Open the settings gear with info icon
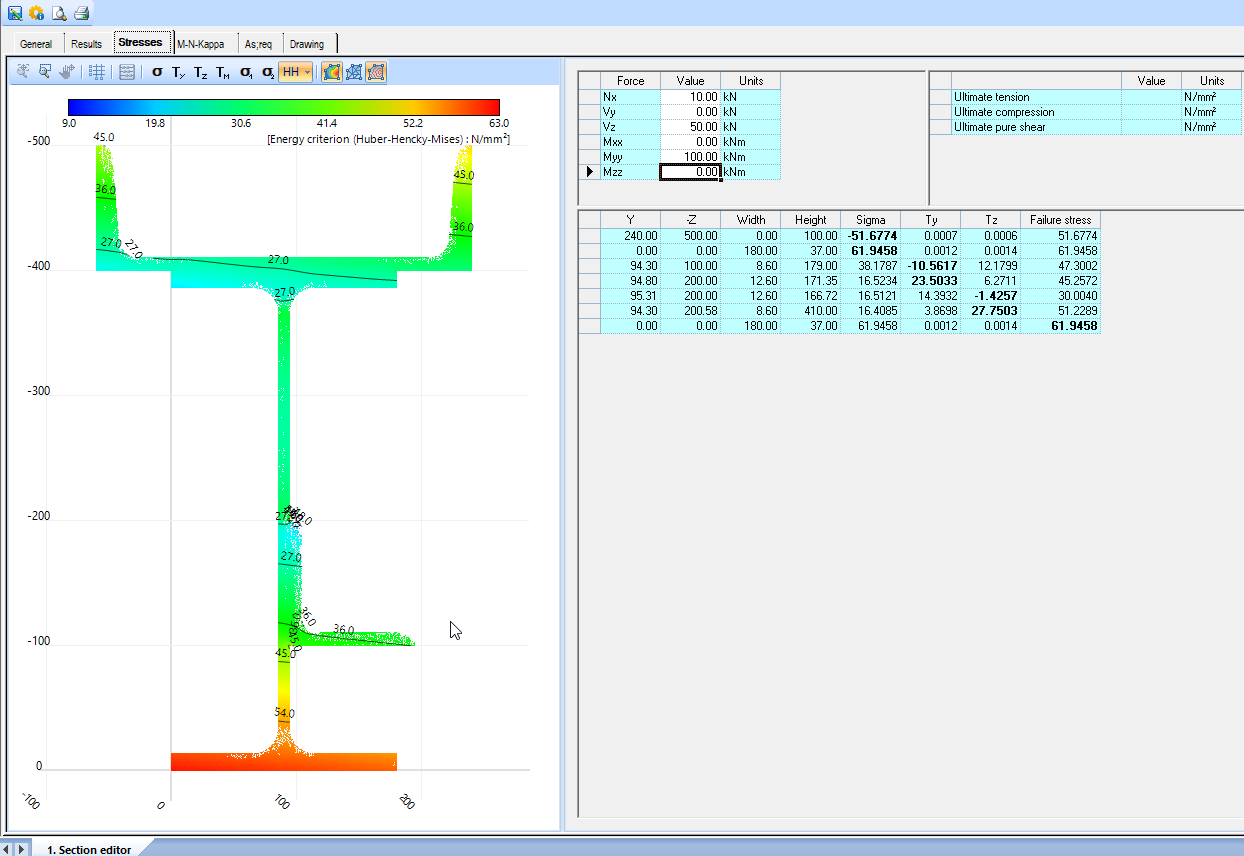1244x856 pixels. point(37,13)
